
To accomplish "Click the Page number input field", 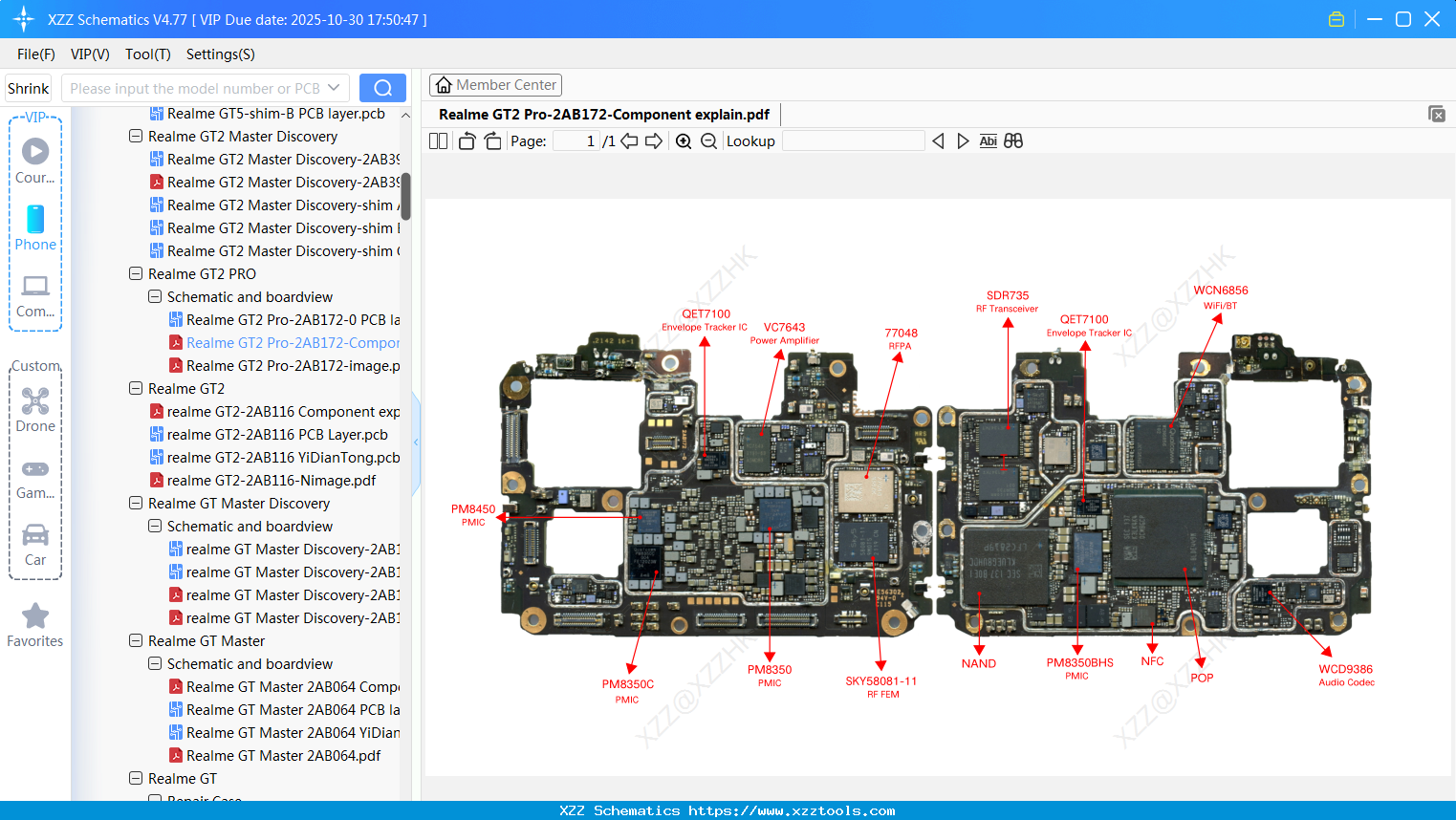I will click(576, 141).
